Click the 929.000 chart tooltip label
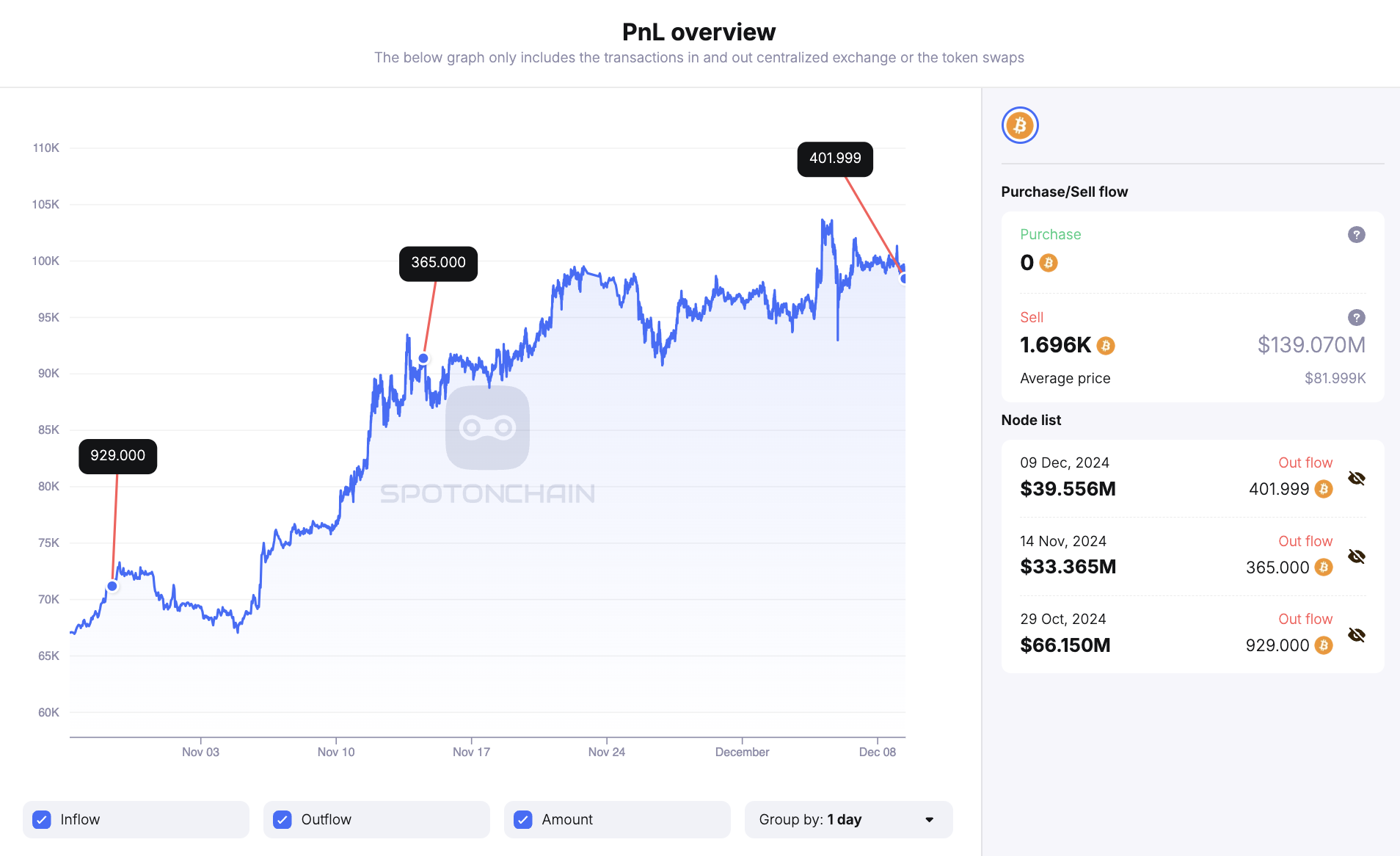 [x=117, y=456]
